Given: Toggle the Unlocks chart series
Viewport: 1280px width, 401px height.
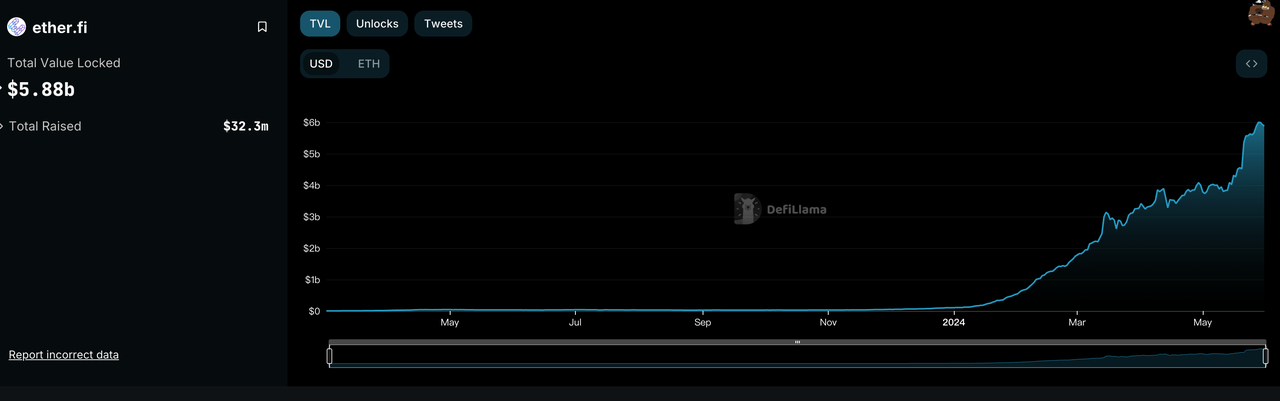Looking at the screenshot, I should coord(377,23).
